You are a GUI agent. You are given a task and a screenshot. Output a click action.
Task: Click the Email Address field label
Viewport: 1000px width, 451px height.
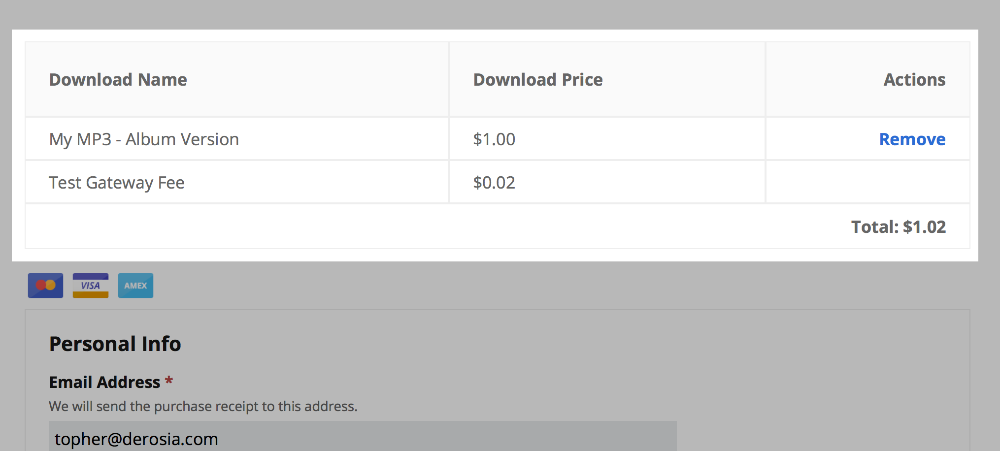tap(104, 382)
